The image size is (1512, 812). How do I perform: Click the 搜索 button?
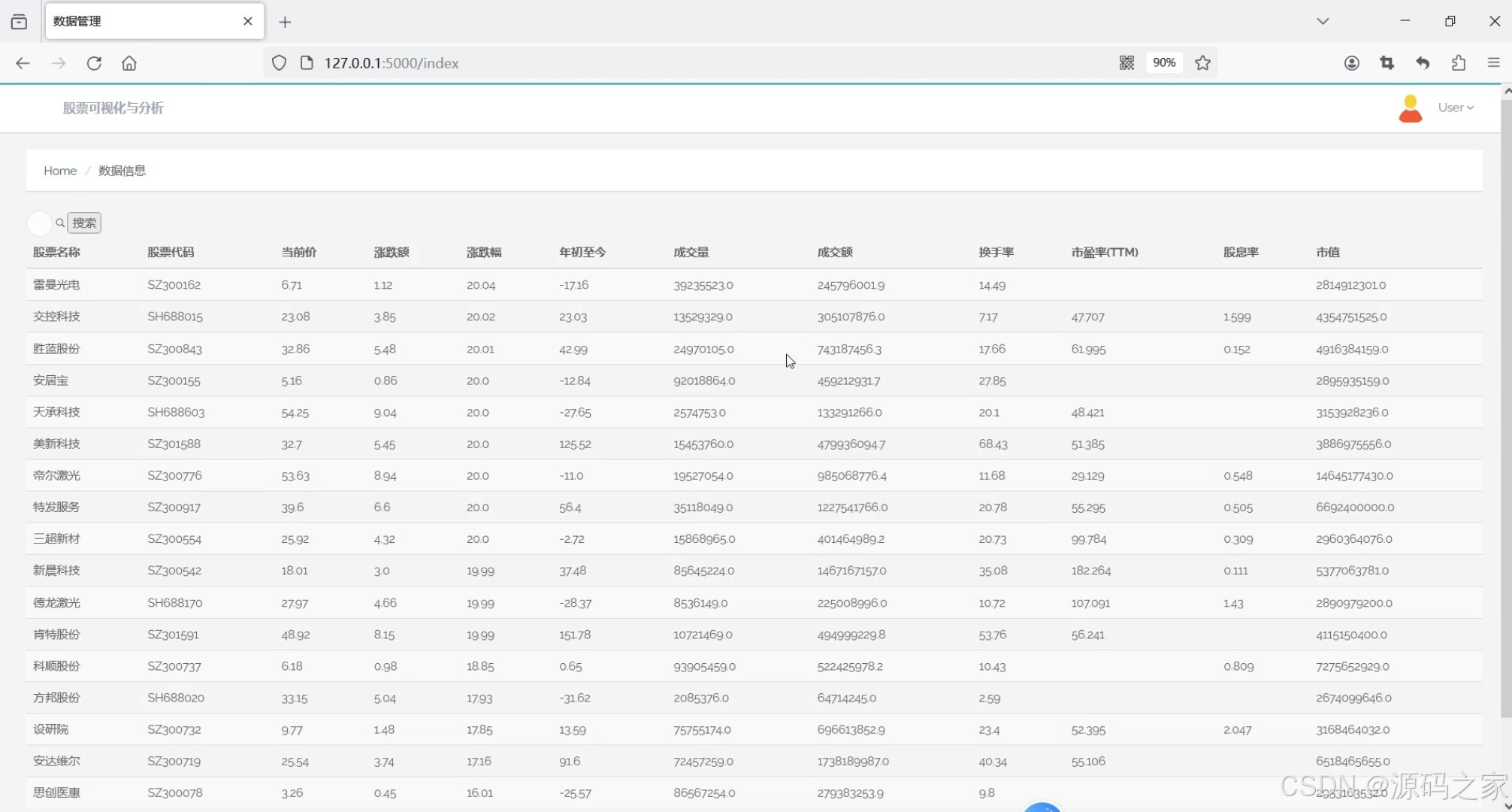84,223
